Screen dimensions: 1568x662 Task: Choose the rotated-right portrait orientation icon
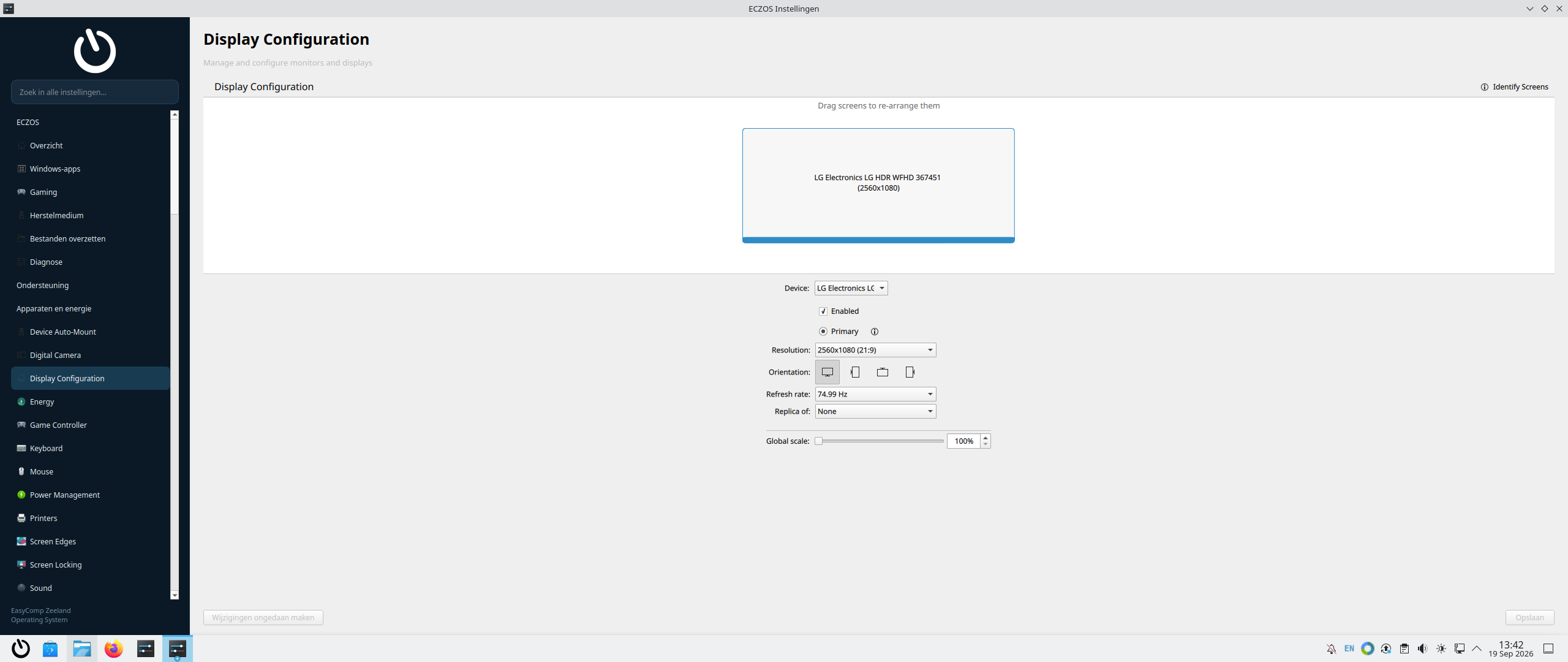[910, 372]
